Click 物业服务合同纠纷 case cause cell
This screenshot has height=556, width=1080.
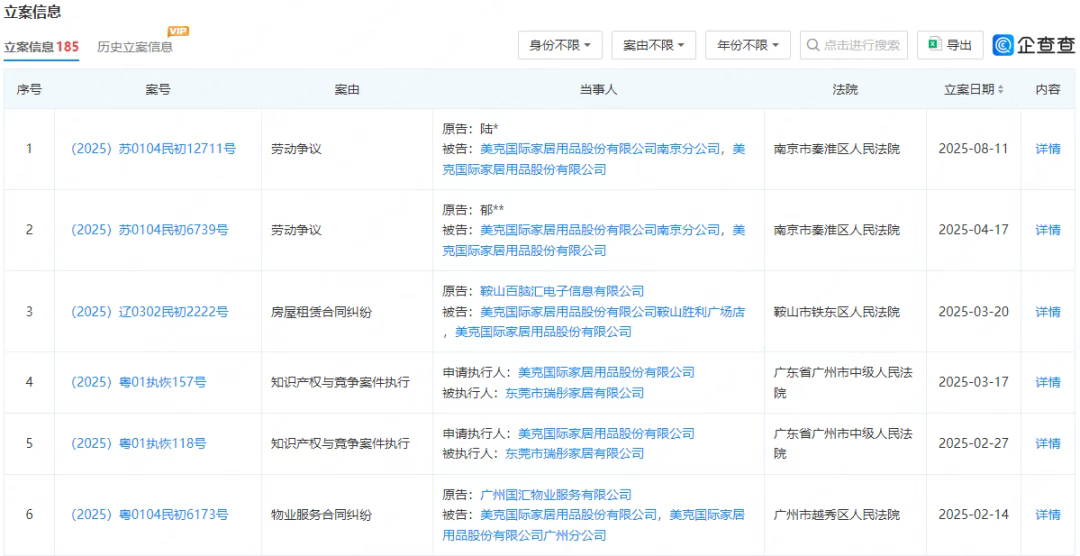[322, 515]
